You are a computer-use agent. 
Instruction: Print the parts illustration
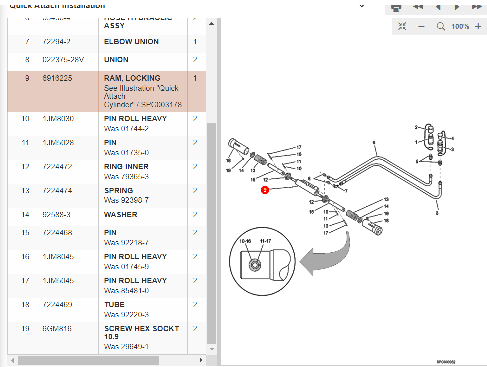pyautogui.click(x=396, y=7)
